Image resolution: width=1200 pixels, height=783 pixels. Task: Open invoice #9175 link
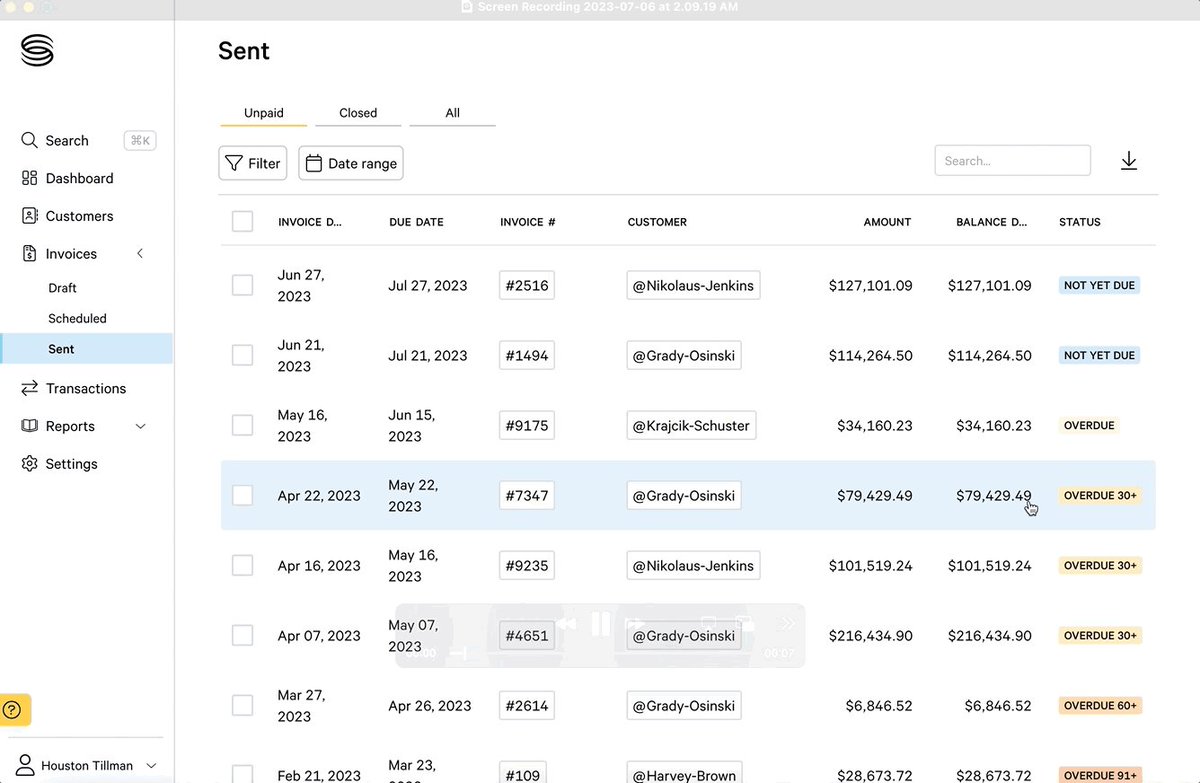click(527, 425)
